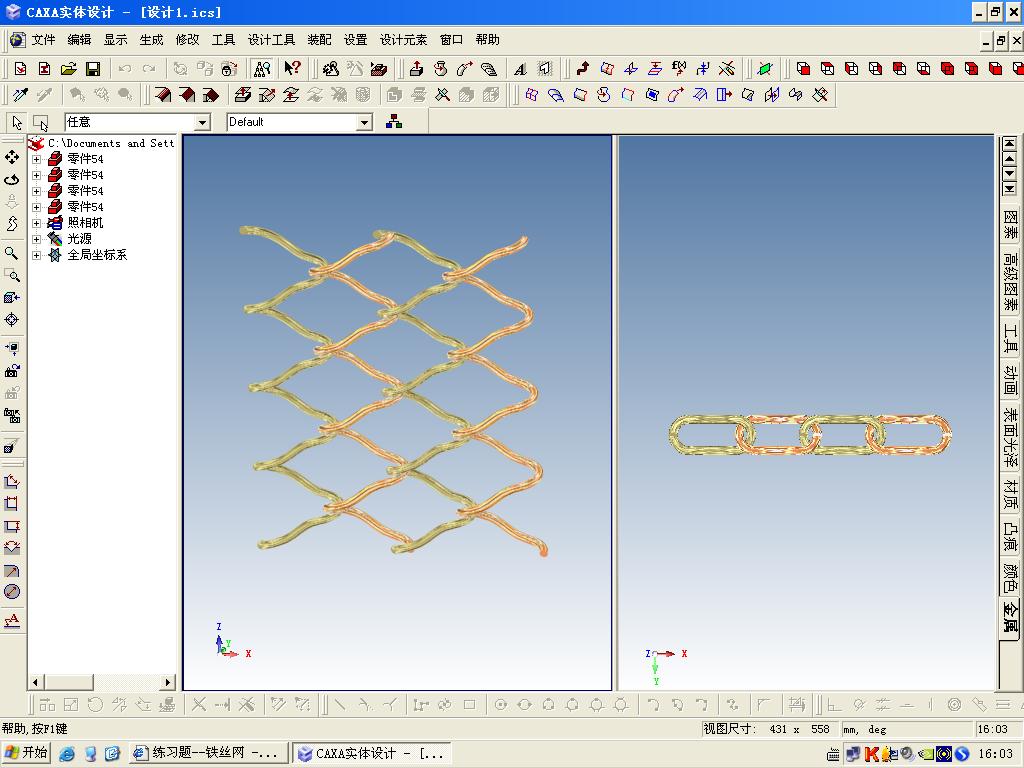Viewport: 1024px width, 768px height.
Task: Switch to the 材质 catalog tab
Action: (x=1010, y=494)
